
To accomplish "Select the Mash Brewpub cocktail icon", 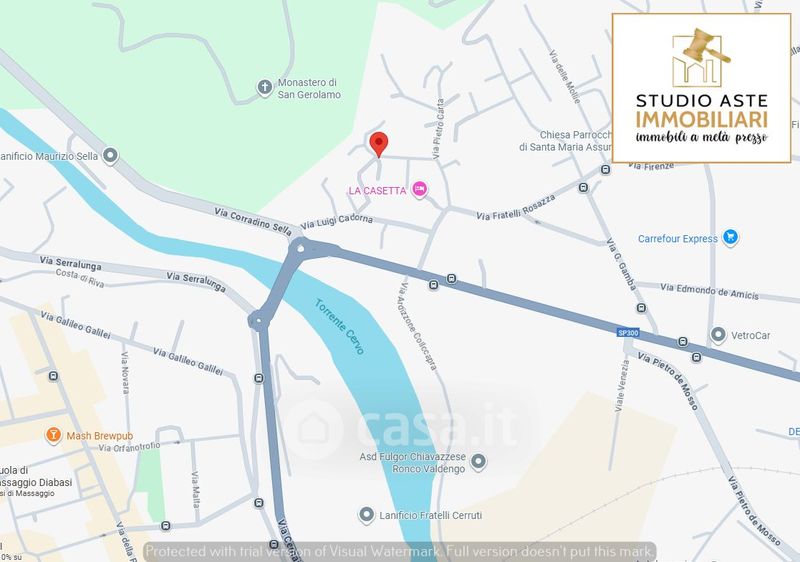I will [x=53, y=436].
